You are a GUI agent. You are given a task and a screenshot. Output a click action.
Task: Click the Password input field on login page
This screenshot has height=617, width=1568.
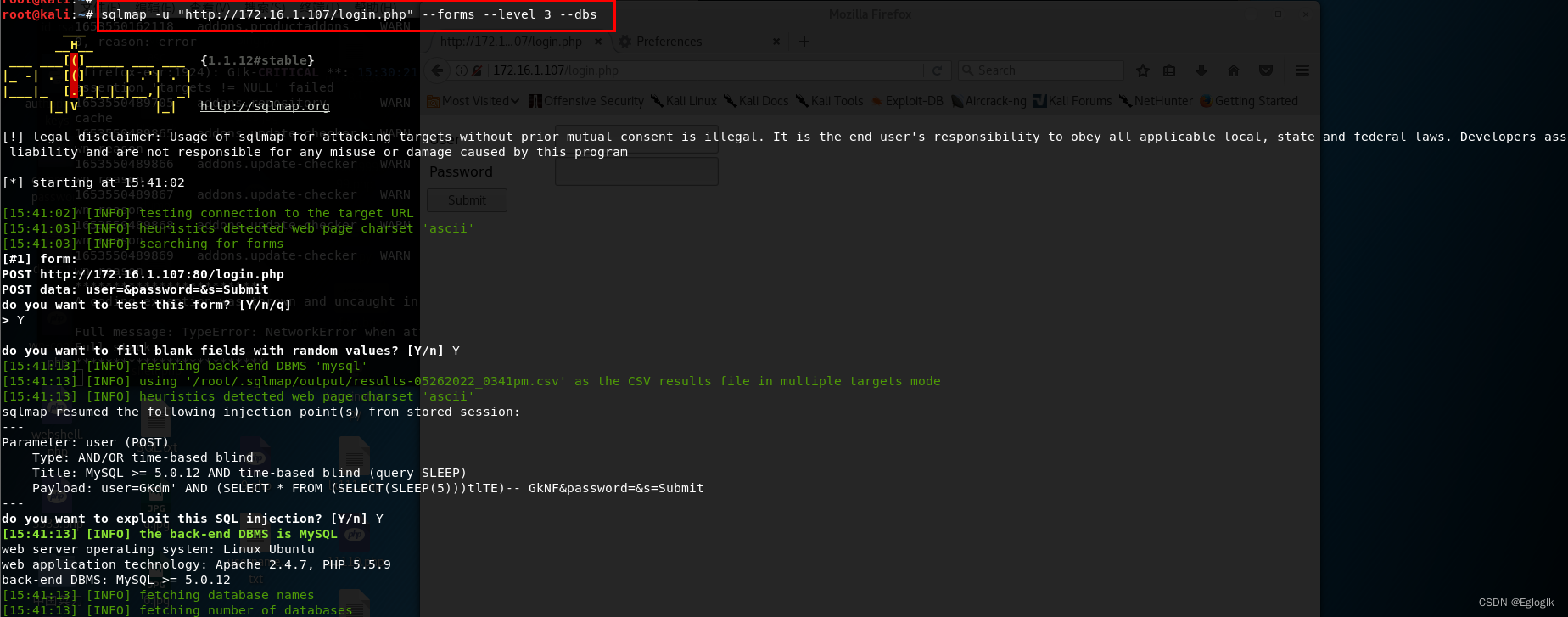tap(636, 171)
